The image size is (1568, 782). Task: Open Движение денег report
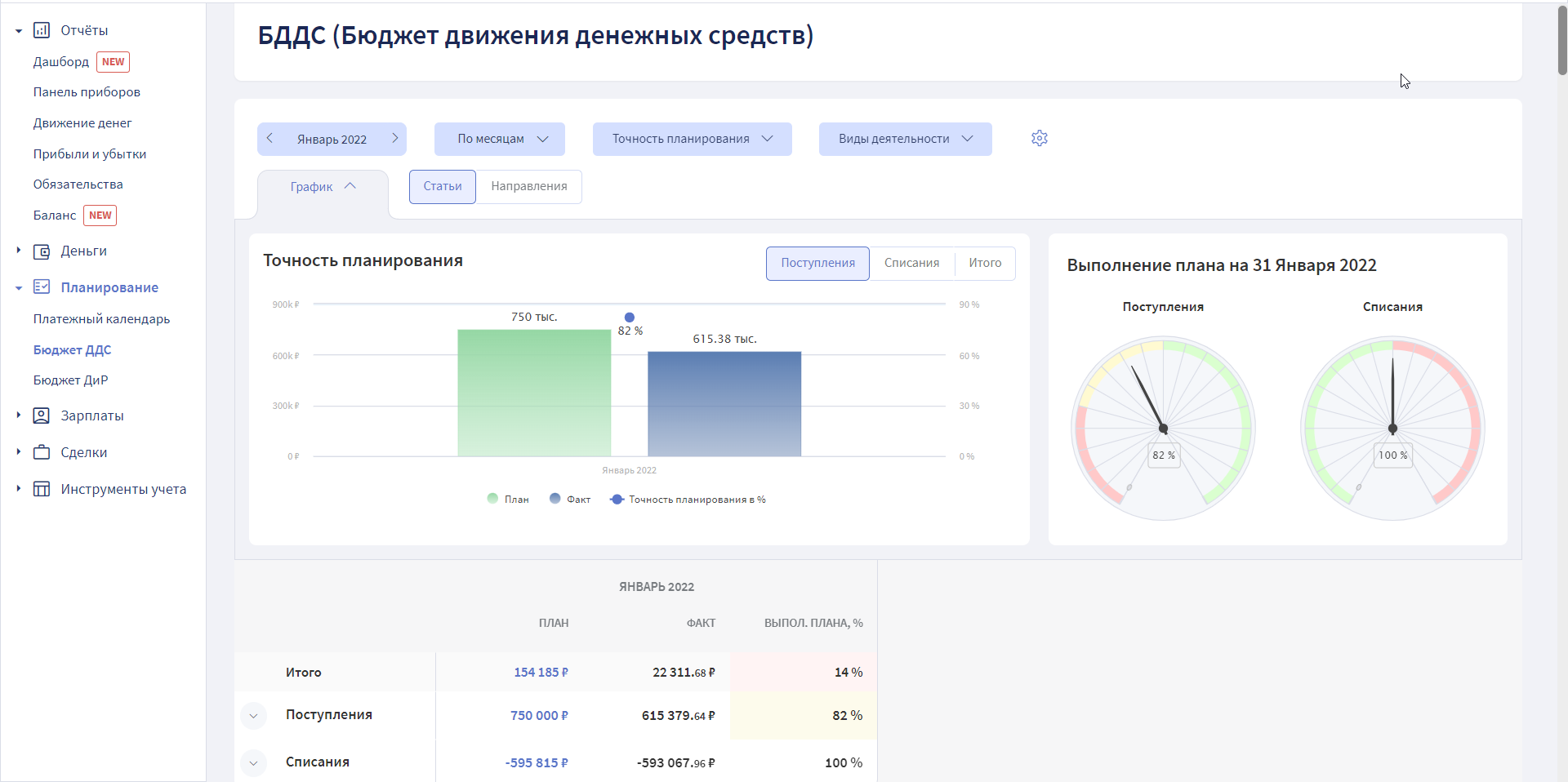82,123
